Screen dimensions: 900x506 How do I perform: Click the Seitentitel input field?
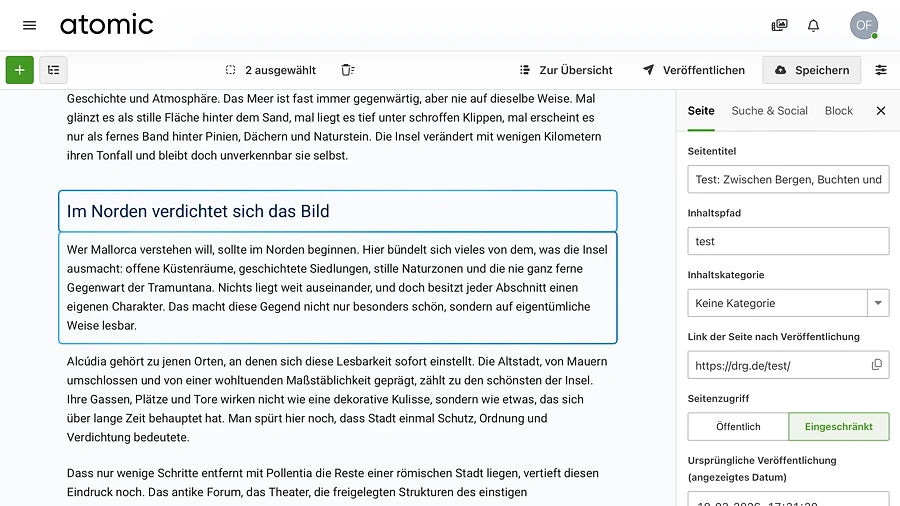click(788, 179)
